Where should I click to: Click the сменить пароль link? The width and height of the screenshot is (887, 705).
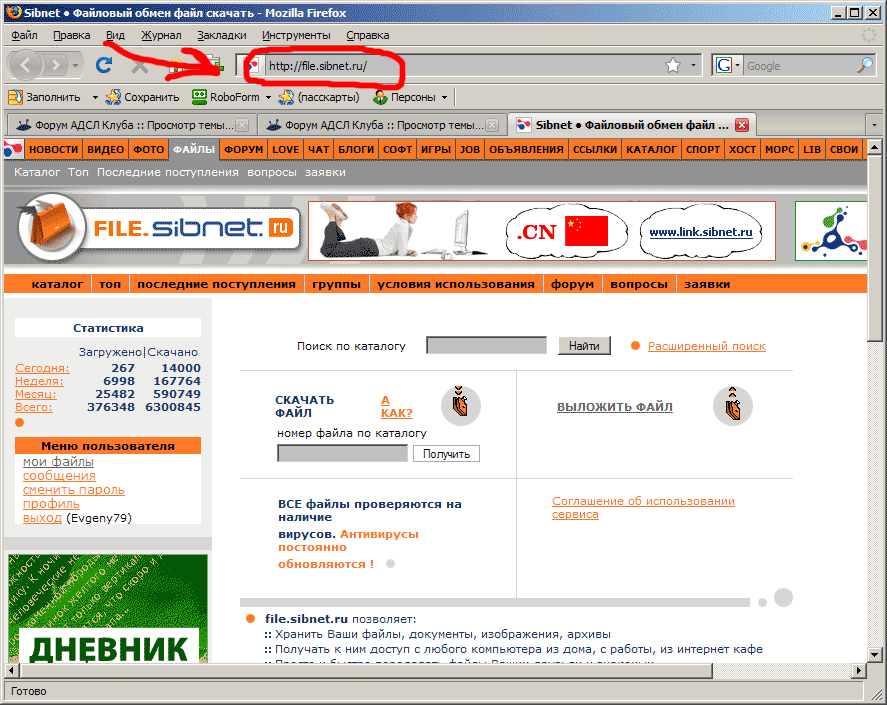tap(74, 490)
